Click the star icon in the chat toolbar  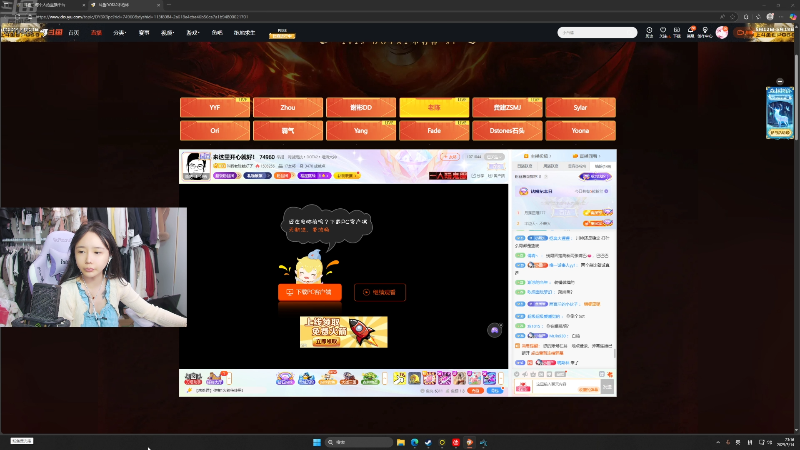click(533, 374)
